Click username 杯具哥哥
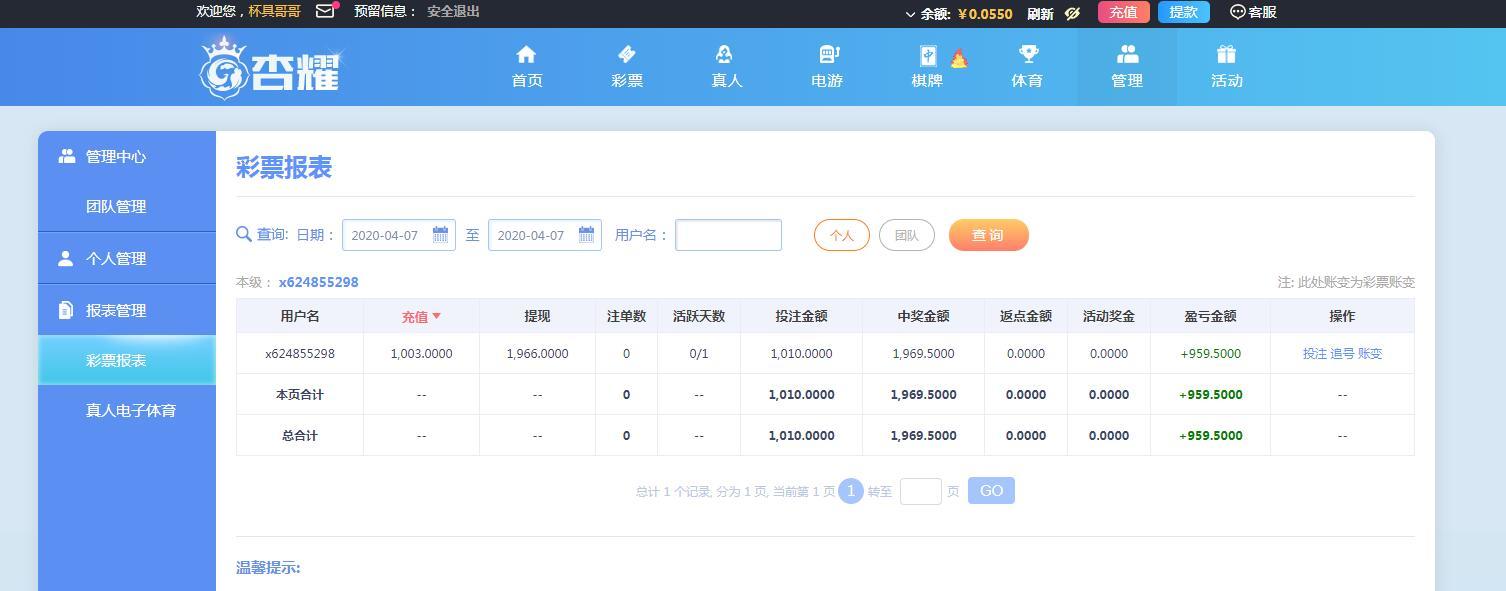The image size is (1506, 591). tap(274, 11)
